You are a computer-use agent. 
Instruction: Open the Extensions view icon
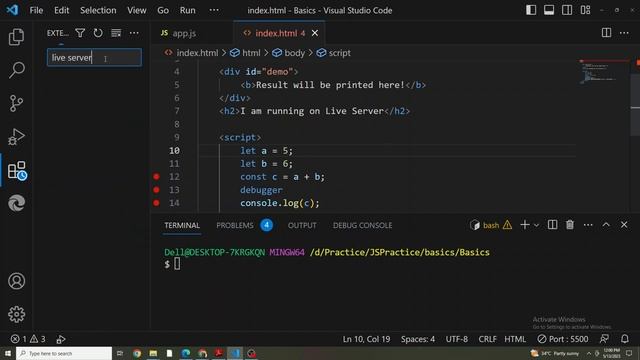[x=17, y=170]
